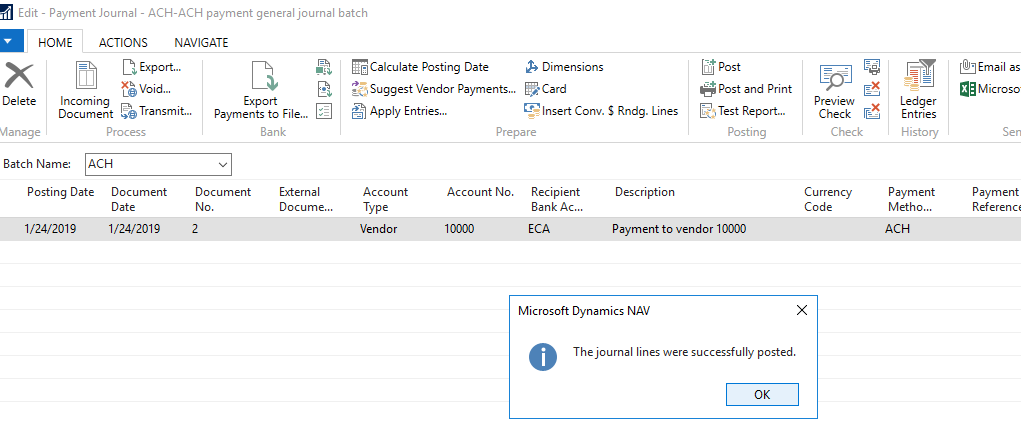The width and height of the screenshot is (1021, 424).
Task: Click the Document No. column header
Action: point(223,199)
